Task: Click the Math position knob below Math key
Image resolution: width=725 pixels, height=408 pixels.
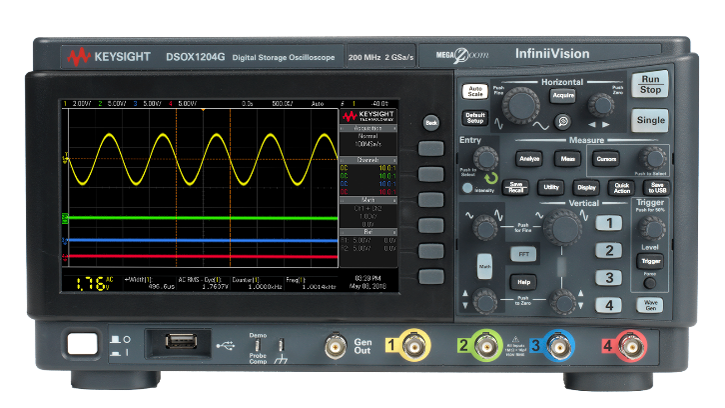Action: point(485,302)
